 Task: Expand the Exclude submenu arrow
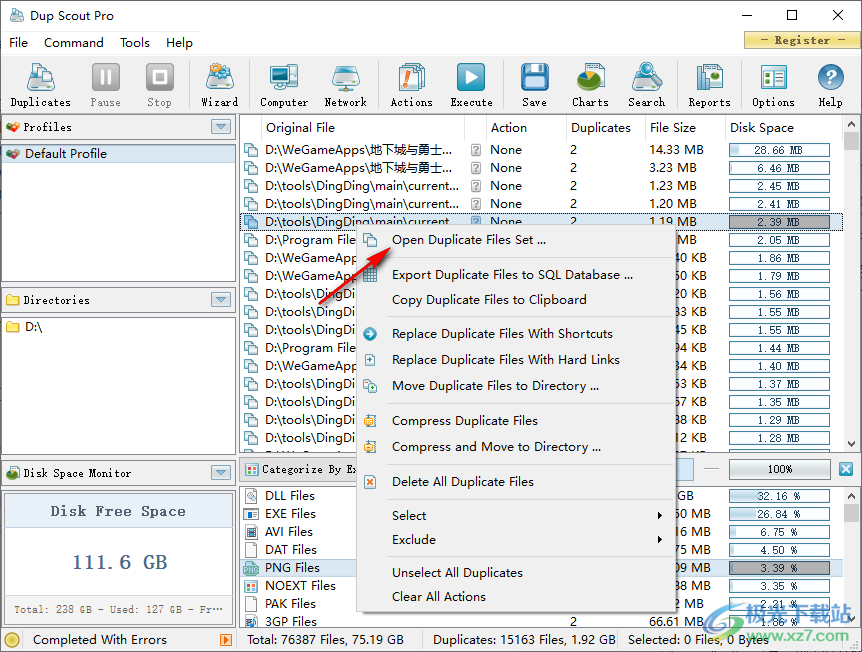(660, 540)
